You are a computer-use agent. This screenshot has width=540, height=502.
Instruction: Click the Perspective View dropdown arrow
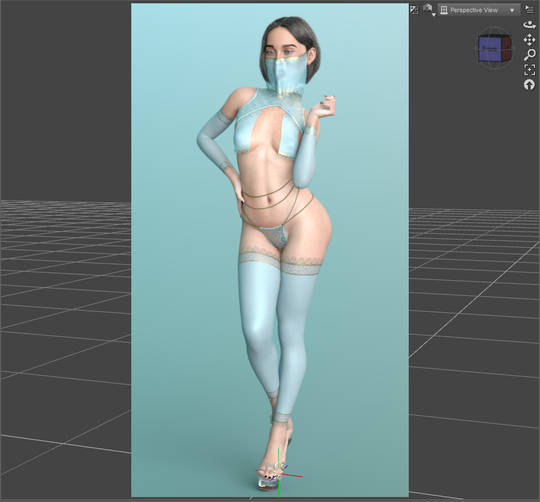point(512,11)
